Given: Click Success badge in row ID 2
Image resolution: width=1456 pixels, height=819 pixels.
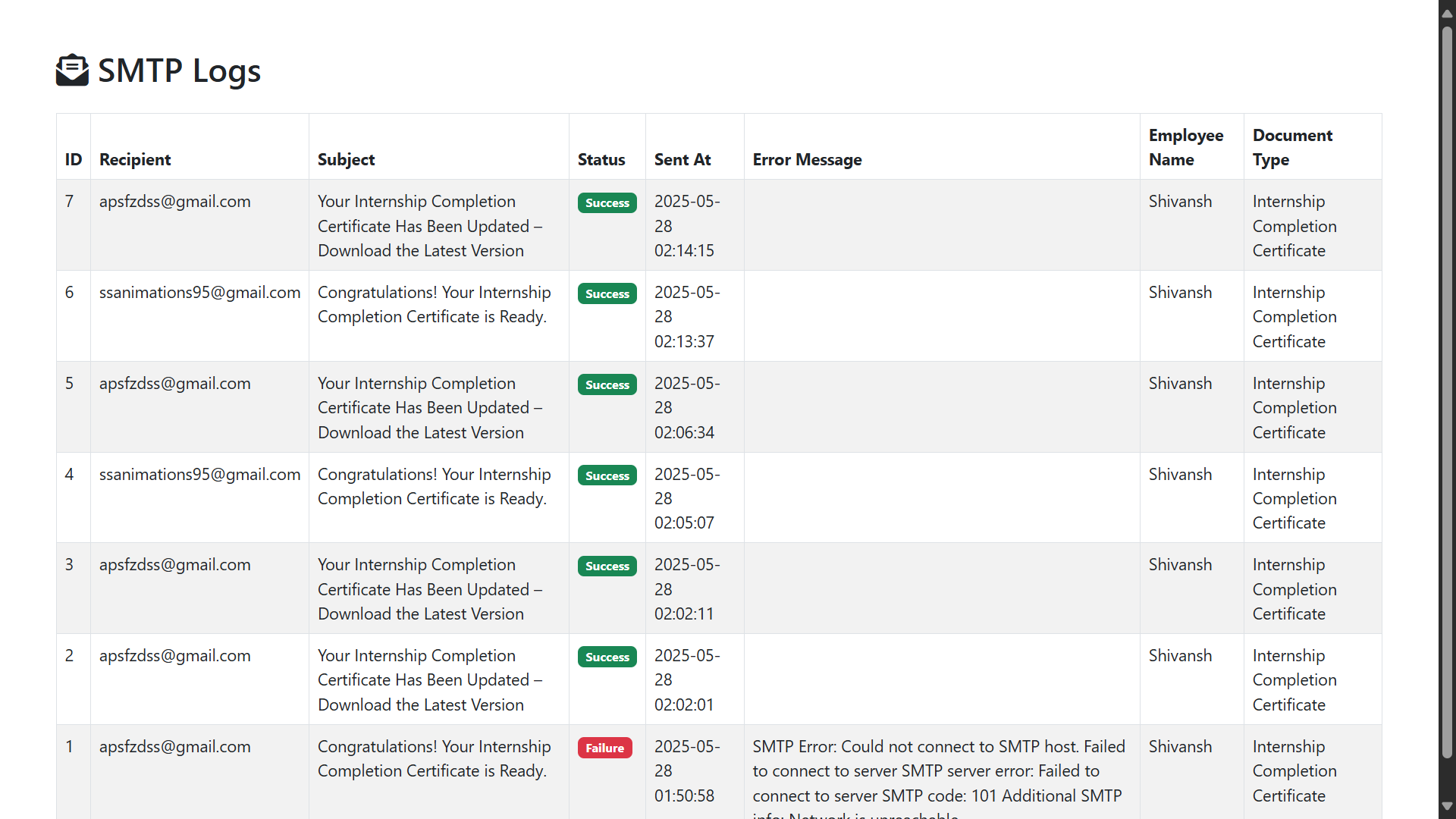Looking at the screenshot, I should (607, 657).
